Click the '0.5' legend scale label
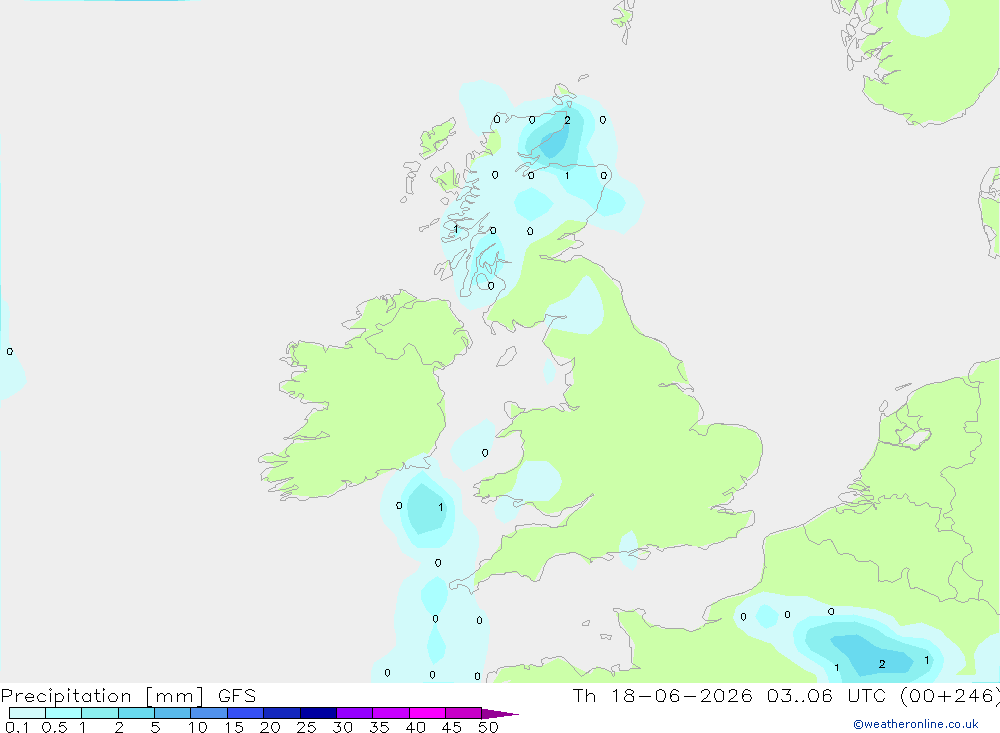 54,727
